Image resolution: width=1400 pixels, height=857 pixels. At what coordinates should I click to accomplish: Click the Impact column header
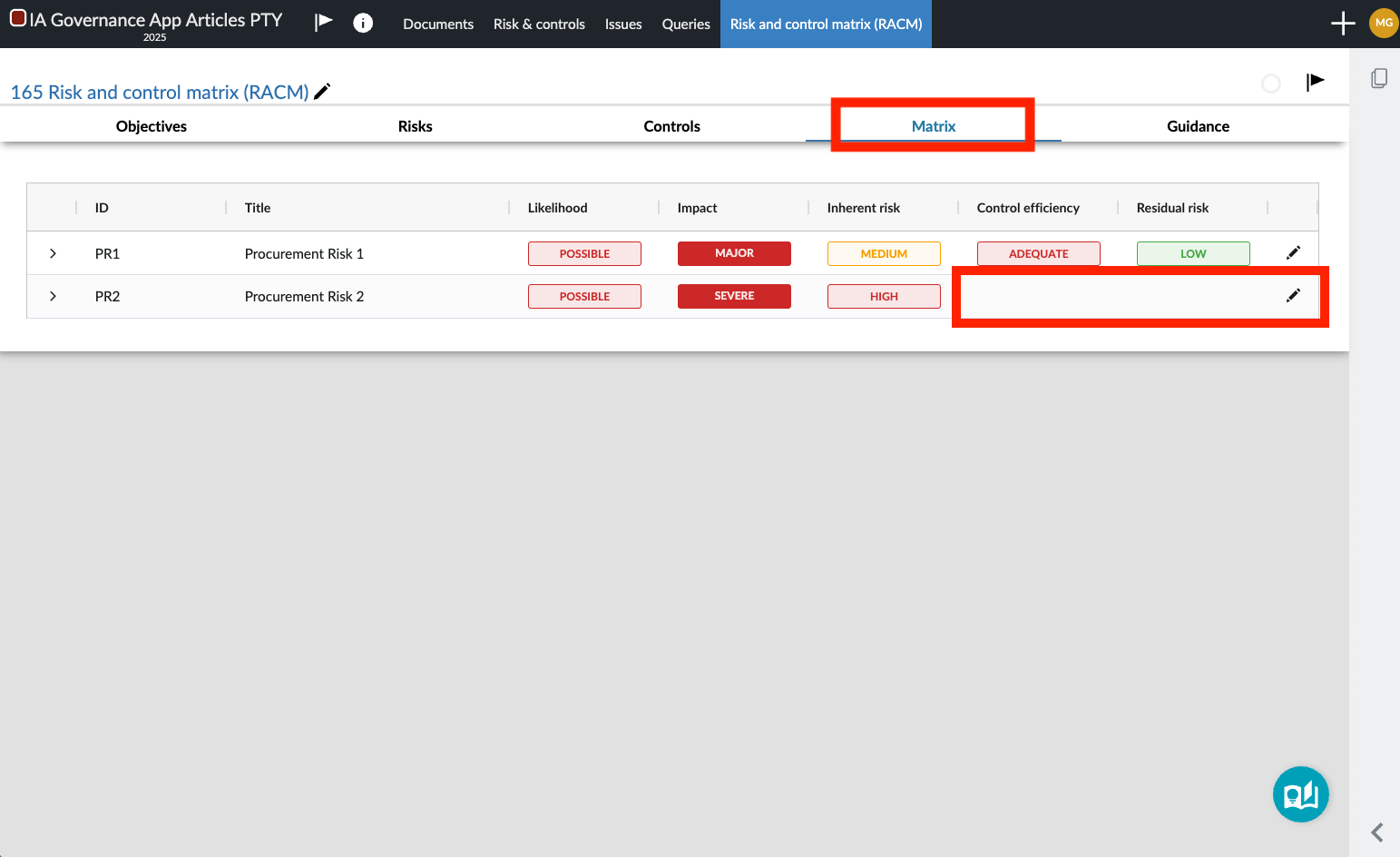tap(697, 208)
